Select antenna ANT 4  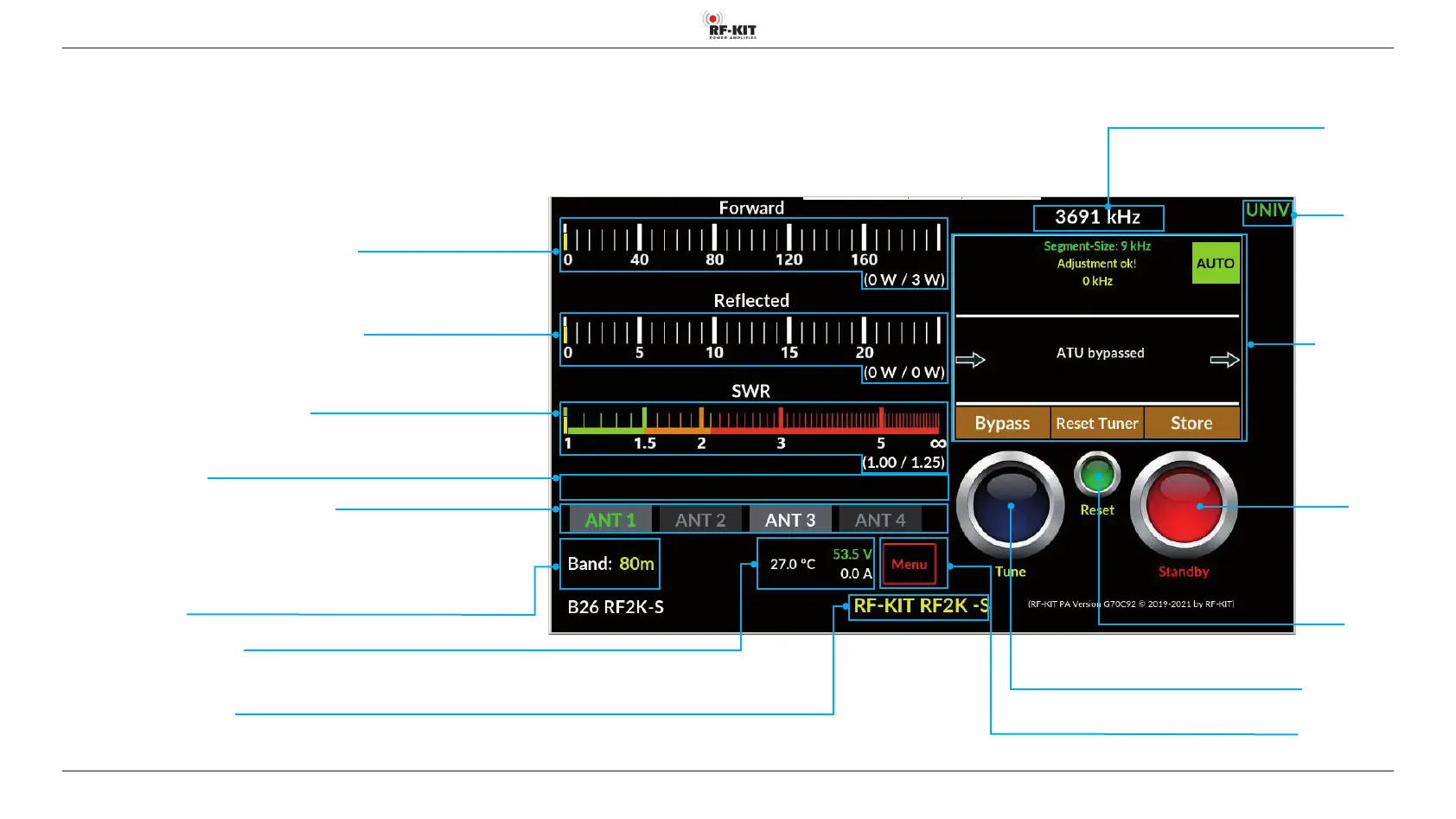pyautogui.click(x=880, y=520)
